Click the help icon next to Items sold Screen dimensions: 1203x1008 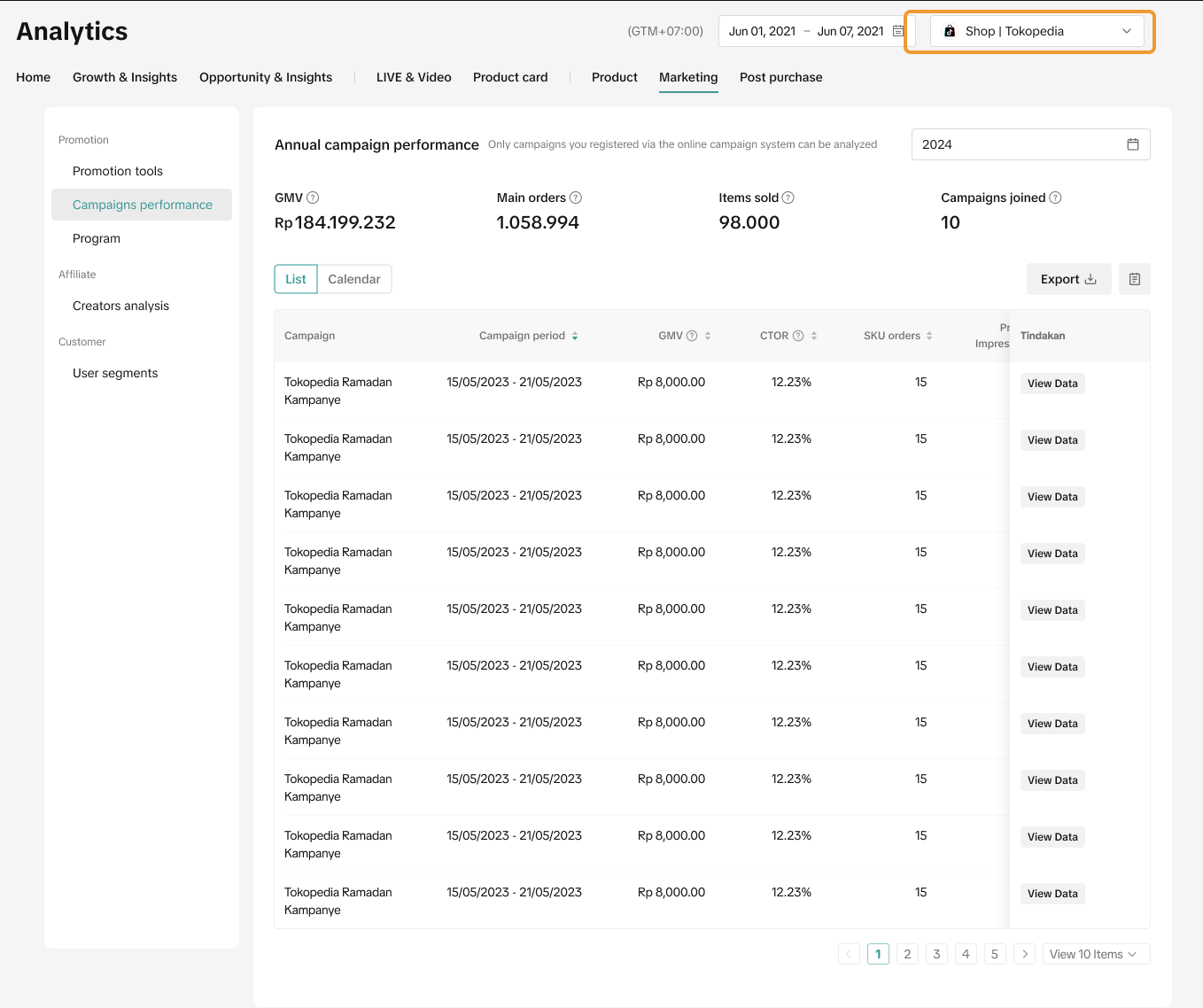coord(788,198)
